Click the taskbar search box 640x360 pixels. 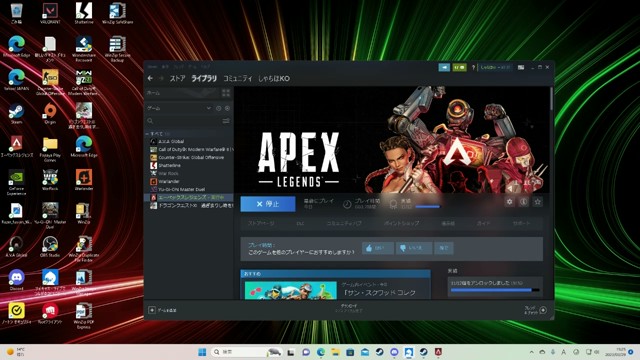click(x=247, y=352)
